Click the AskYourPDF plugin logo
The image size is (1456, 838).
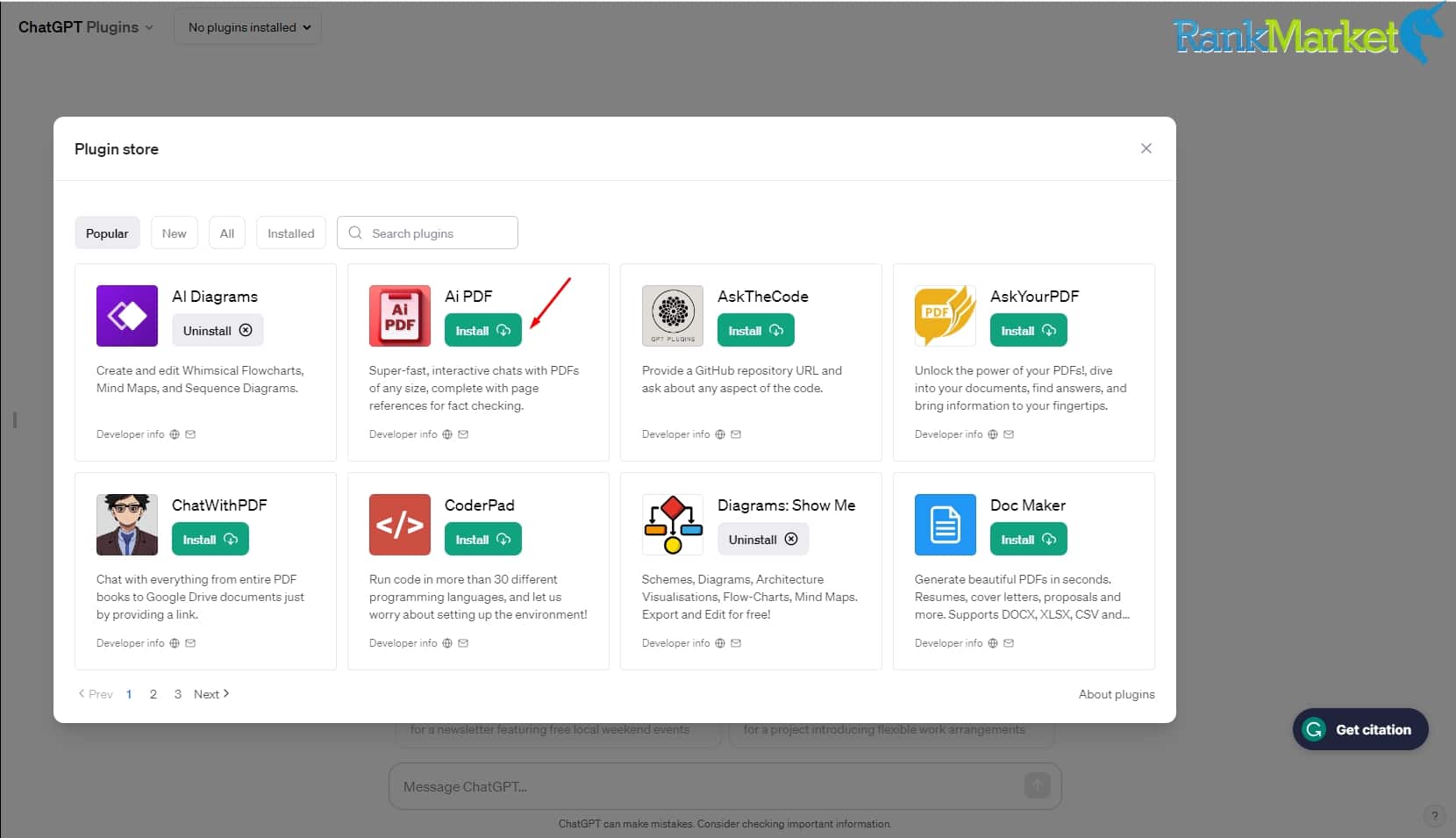click(946, 316)
